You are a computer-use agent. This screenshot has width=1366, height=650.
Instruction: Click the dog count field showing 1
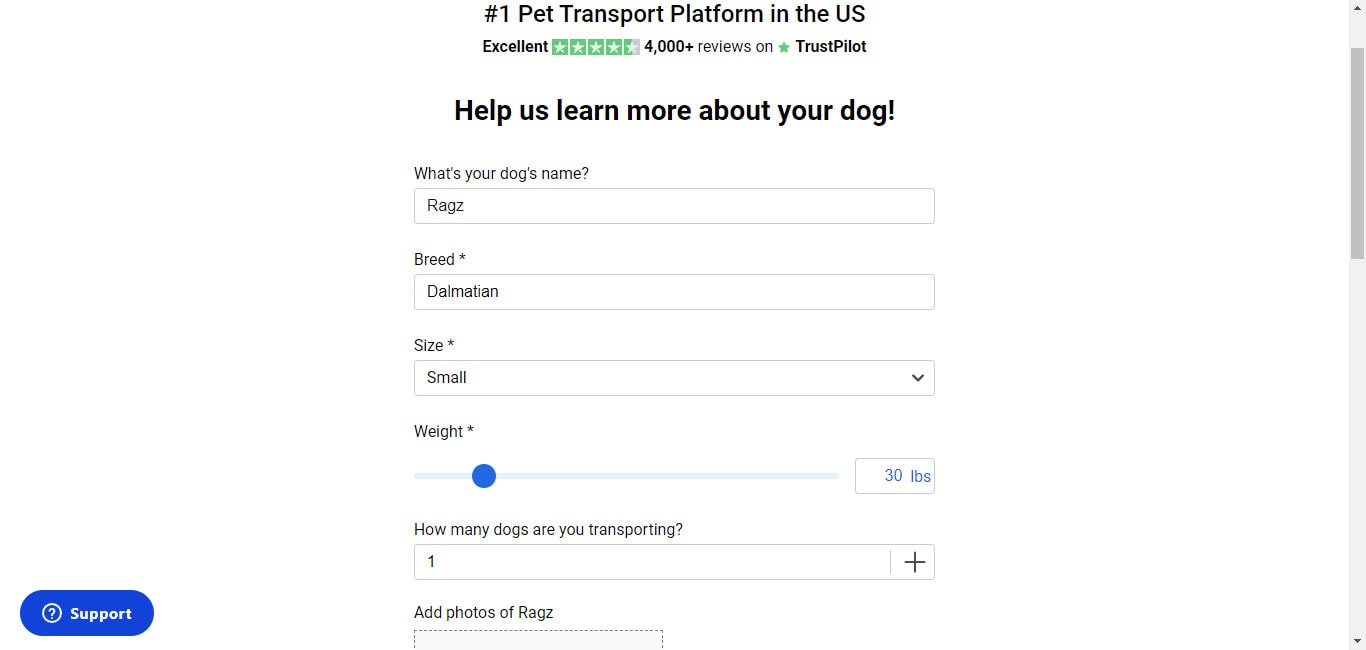pos(650,561)
